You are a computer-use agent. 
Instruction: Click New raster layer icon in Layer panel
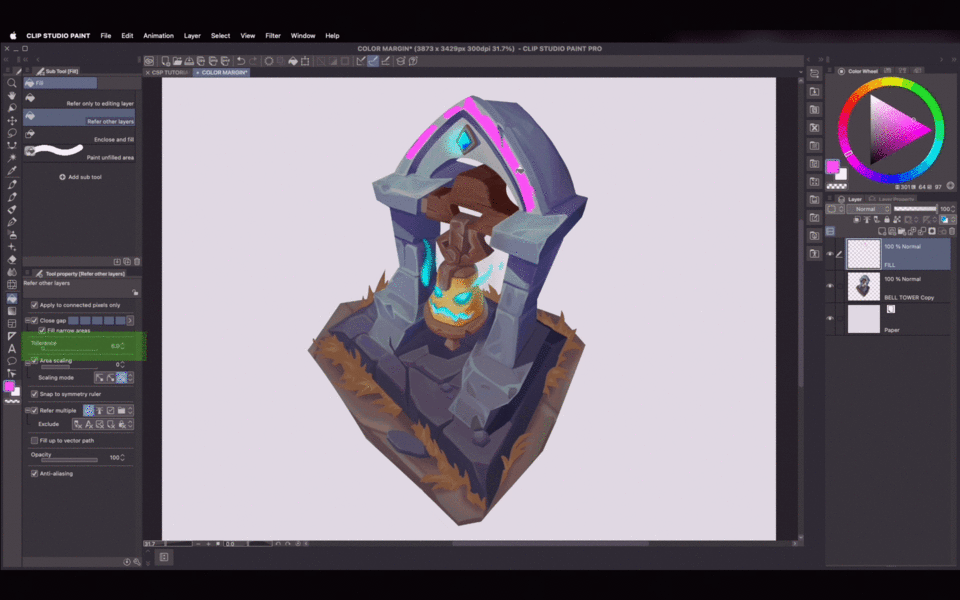882,231
